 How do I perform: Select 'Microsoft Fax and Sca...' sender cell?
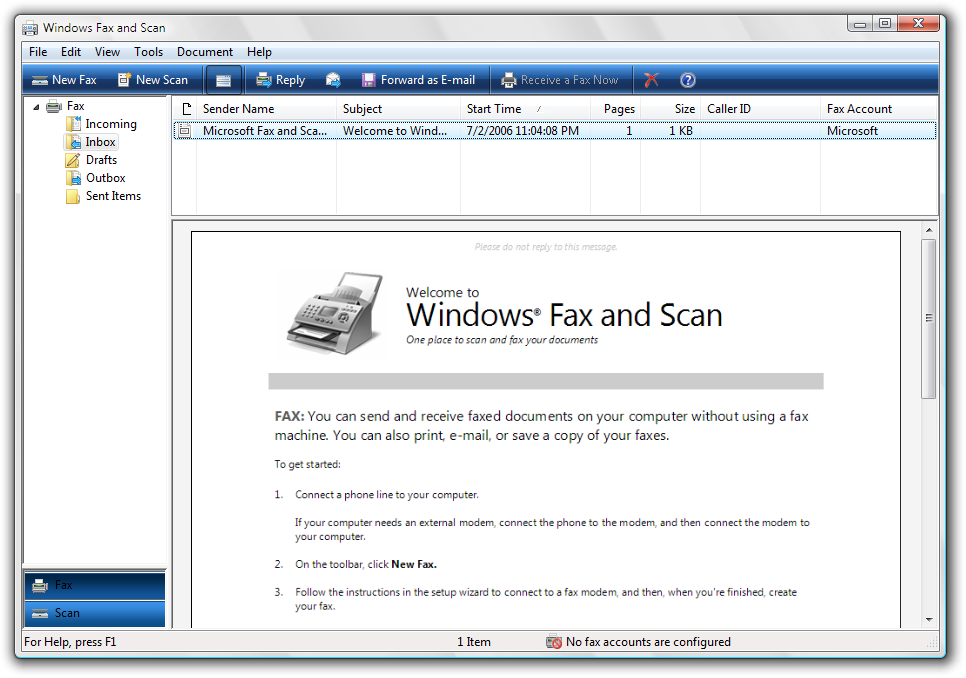click(x=265, y=131)
